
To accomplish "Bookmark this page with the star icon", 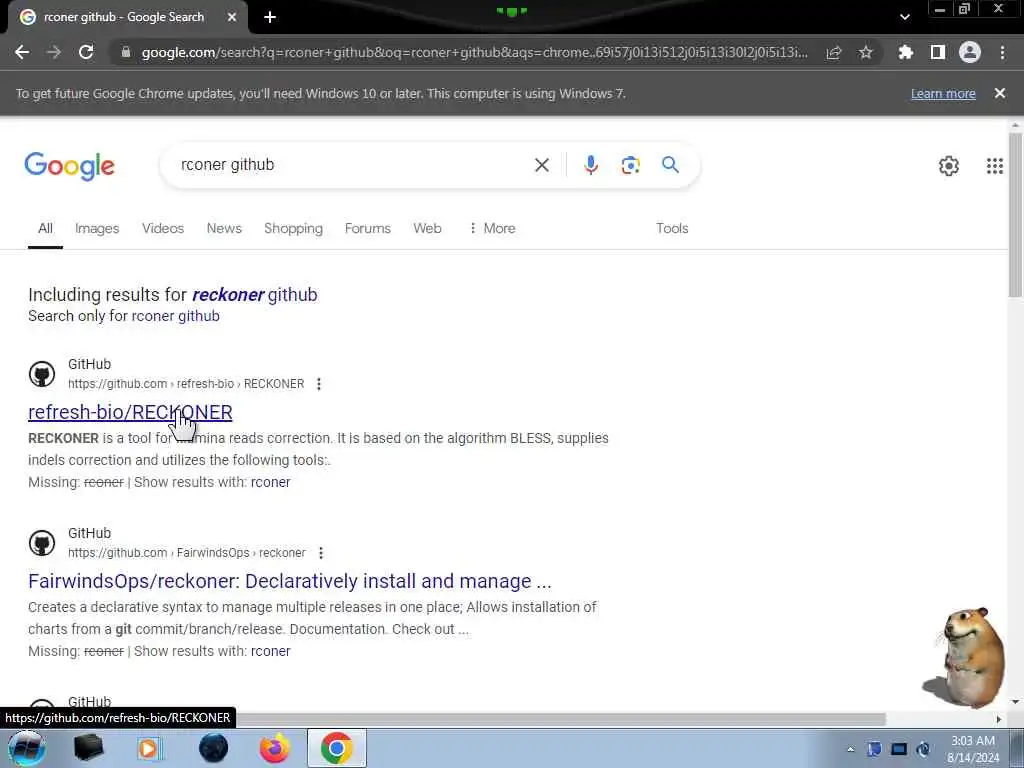I will click(865, 52).
